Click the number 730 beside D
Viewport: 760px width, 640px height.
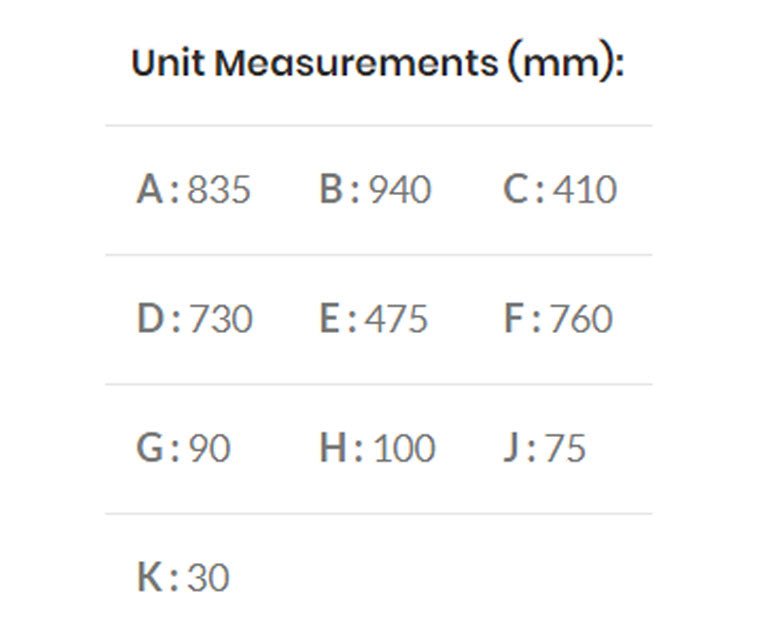(221, 320)
